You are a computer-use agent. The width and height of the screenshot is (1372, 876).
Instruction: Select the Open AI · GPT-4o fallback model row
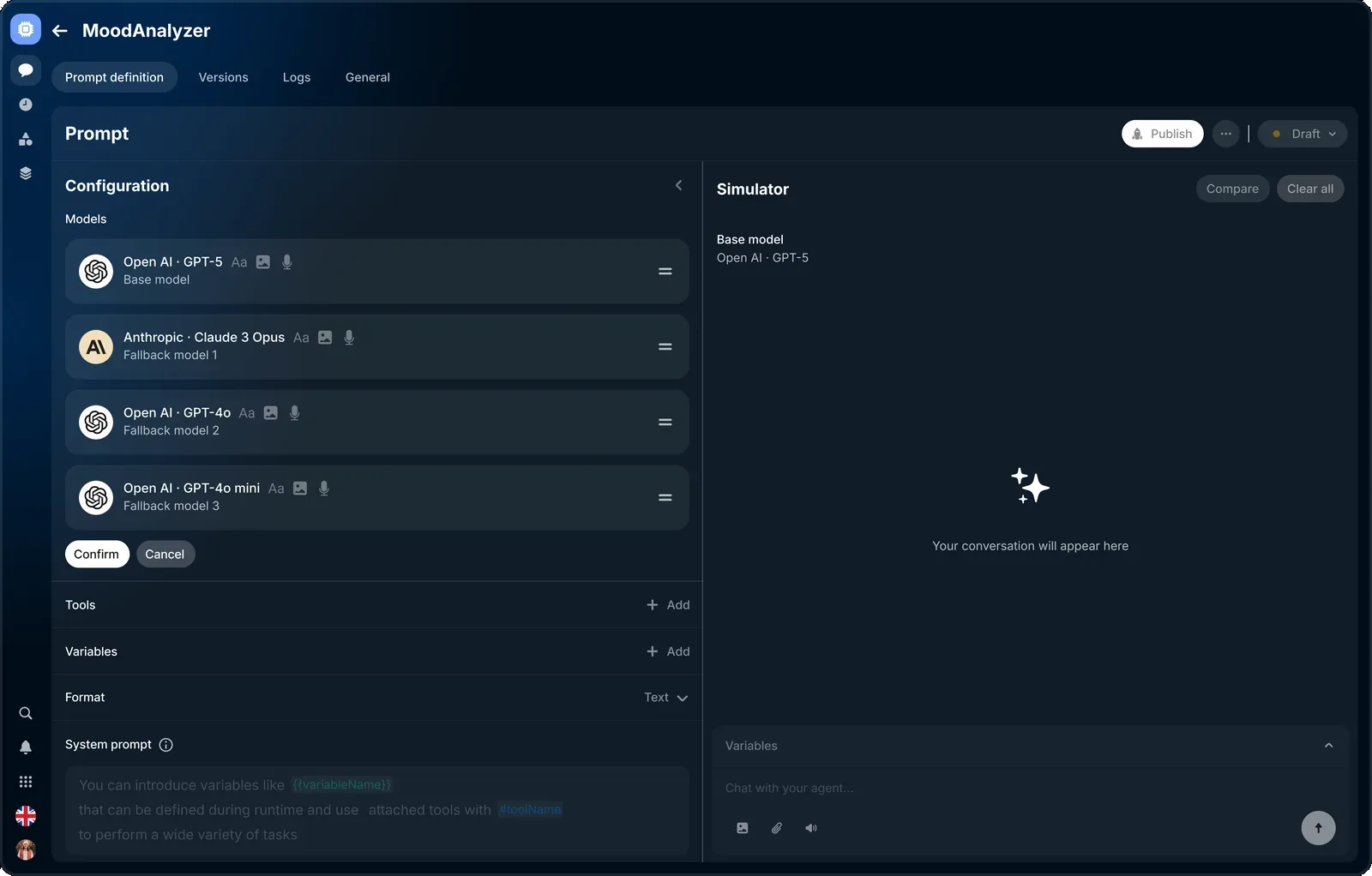(377, 422)
